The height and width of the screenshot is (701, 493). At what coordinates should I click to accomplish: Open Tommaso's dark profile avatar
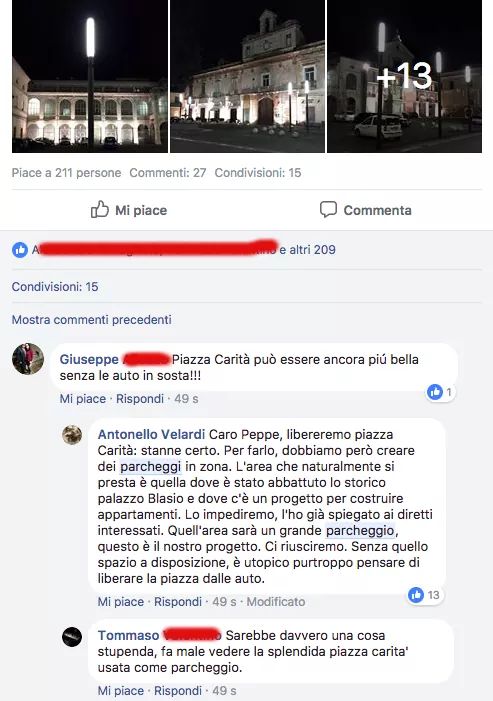(x=72, y=637)
